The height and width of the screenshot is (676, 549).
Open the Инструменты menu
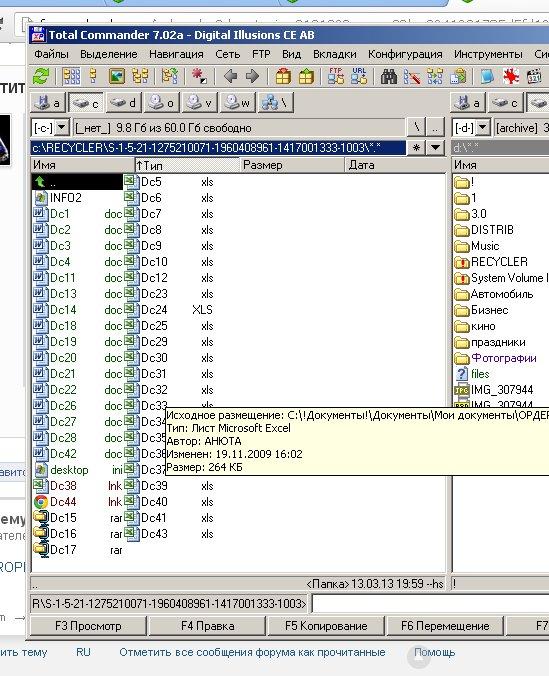[x=488, y=54]
